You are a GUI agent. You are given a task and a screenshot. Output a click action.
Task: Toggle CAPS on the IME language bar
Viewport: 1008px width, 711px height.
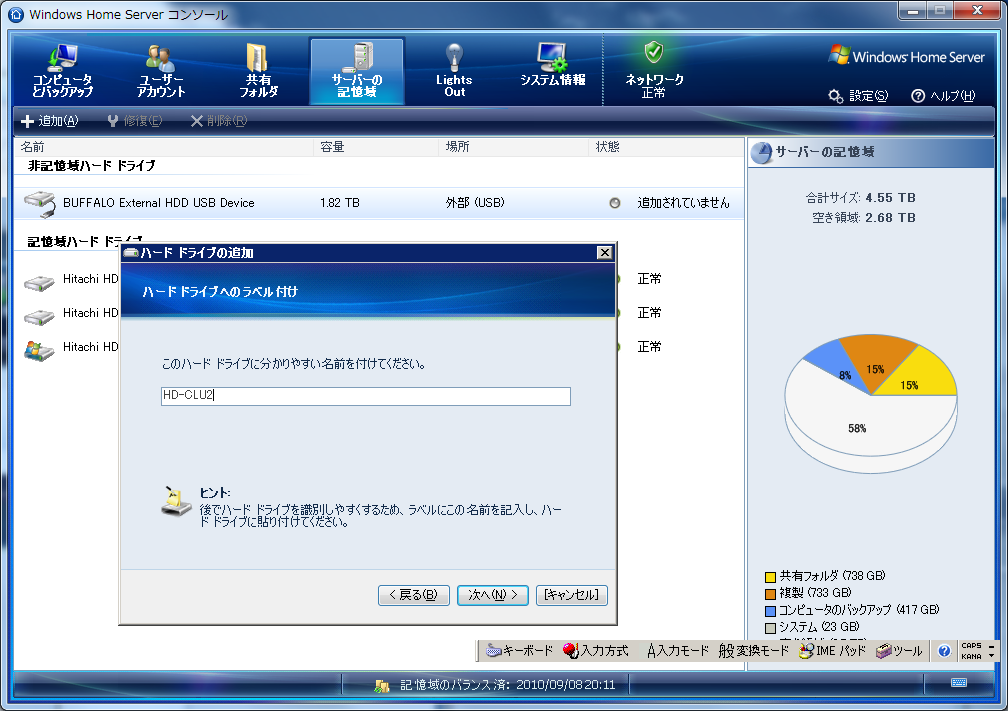coord(971,646)
